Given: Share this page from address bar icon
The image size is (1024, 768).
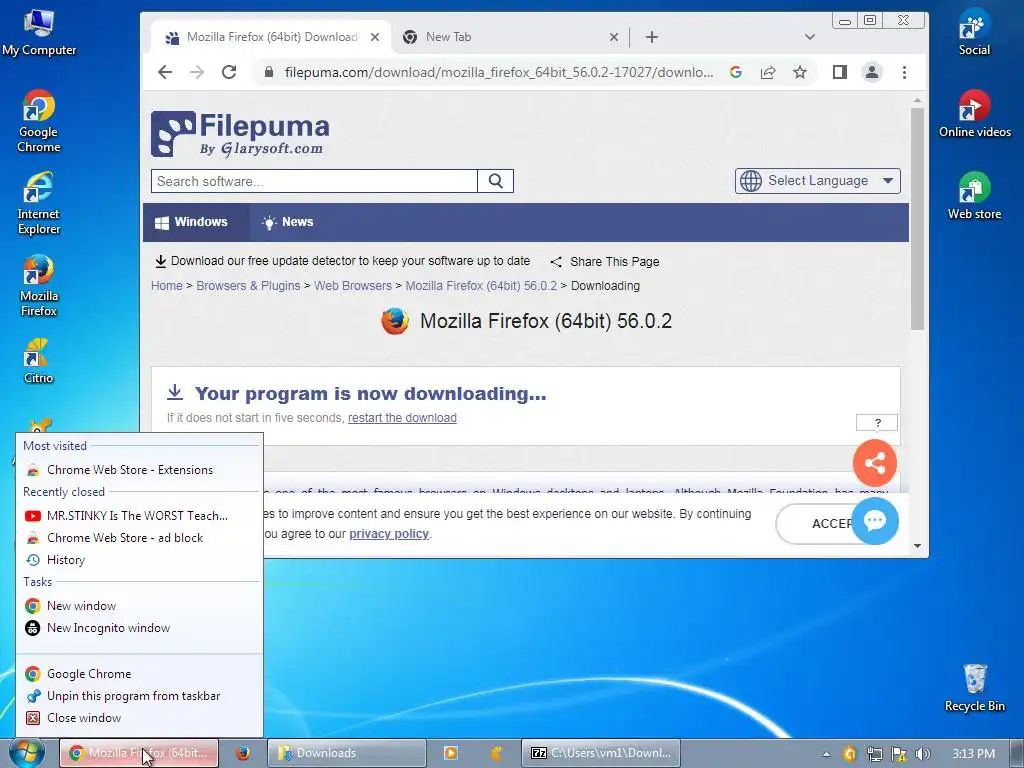Looking at the screenshot, I should pos(768,72).
